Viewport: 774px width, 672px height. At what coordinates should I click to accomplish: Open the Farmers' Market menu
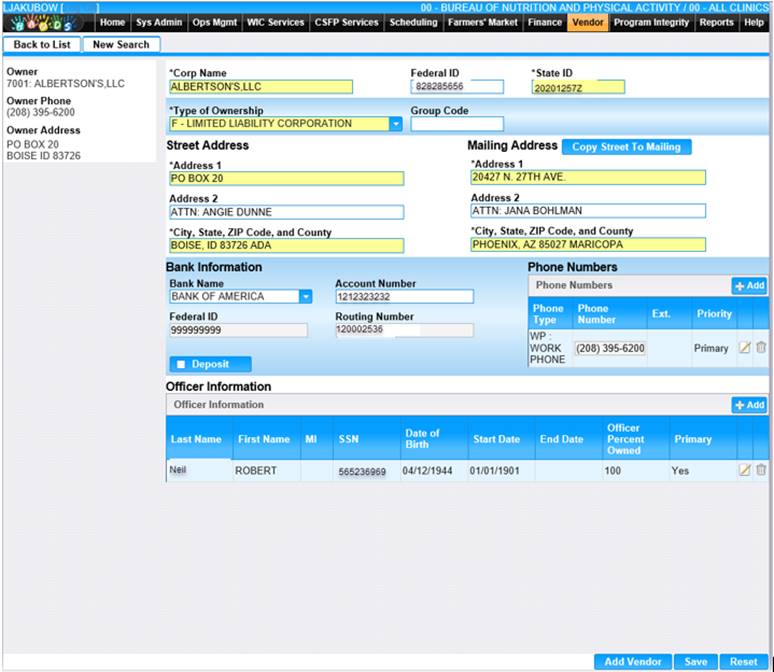[x=483, y=23]
